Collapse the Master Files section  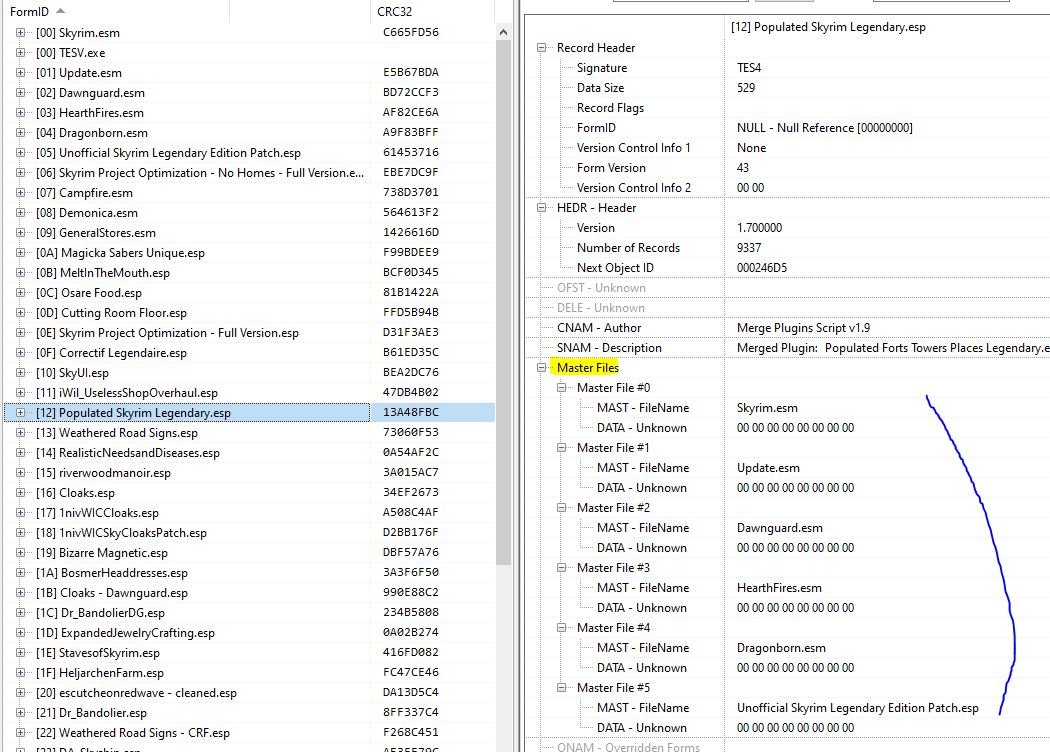point(543,368)
